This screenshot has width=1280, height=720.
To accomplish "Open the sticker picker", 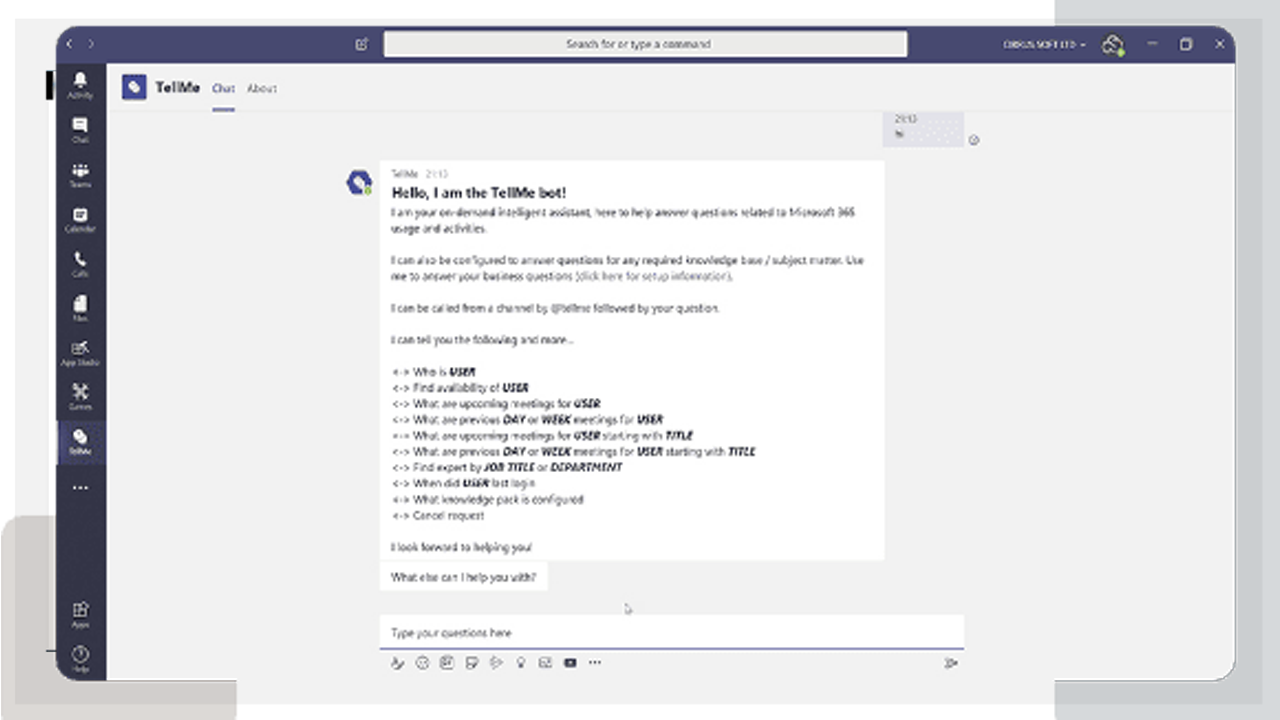I will [471, 662].
